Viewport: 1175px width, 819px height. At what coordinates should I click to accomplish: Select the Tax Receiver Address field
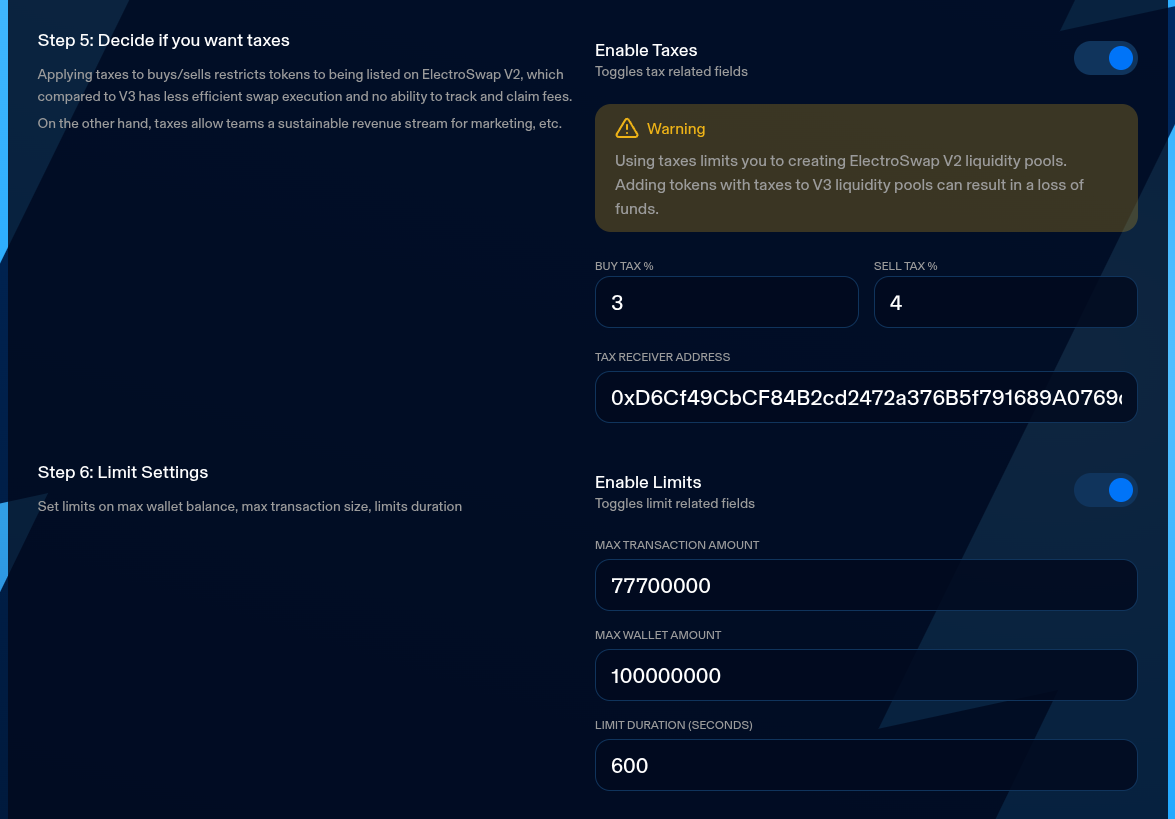pos(866,398)
